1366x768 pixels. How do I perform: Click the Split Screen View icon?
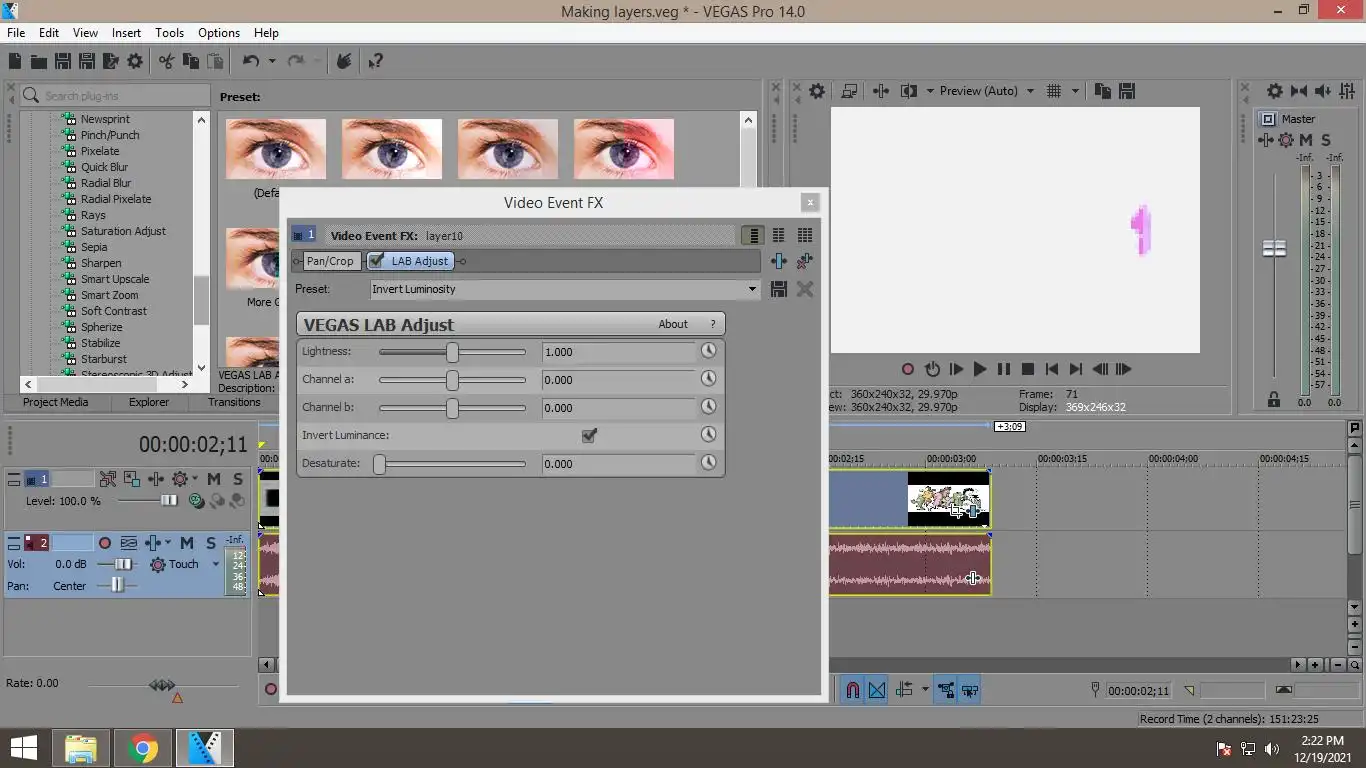point(908,91)
